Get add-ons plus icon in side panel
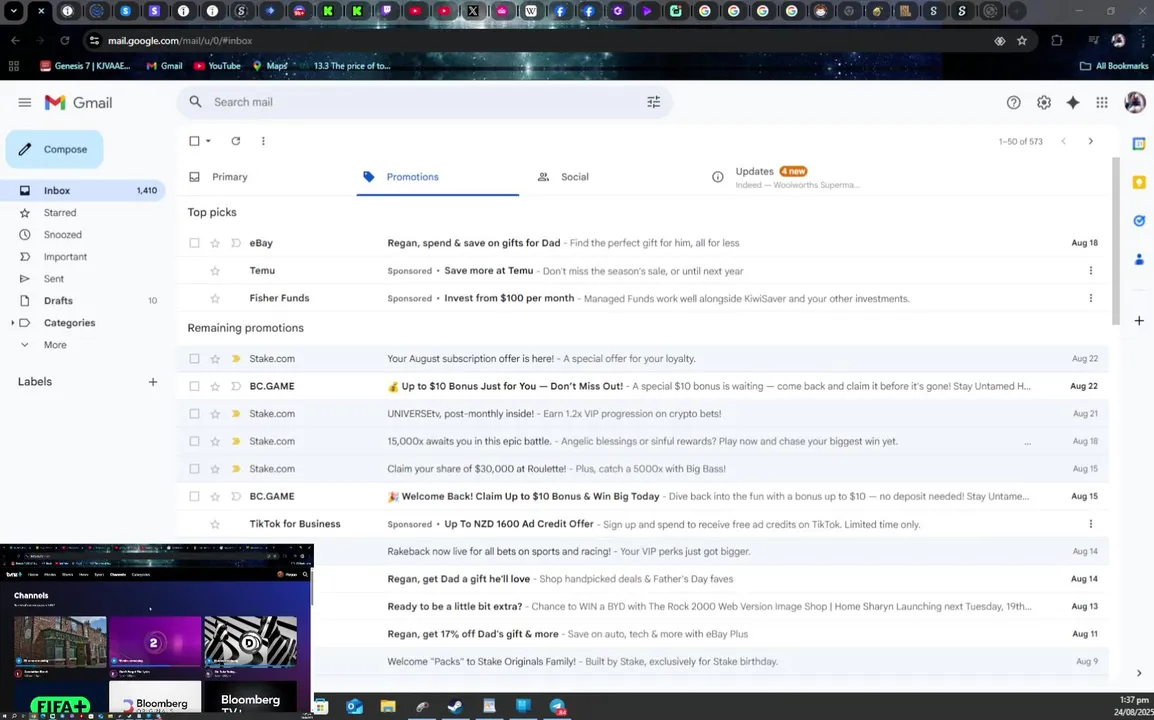Image resolution: width=1154 pixels, height=720 pixels. pyautogui.click(x=1139, y=320)
